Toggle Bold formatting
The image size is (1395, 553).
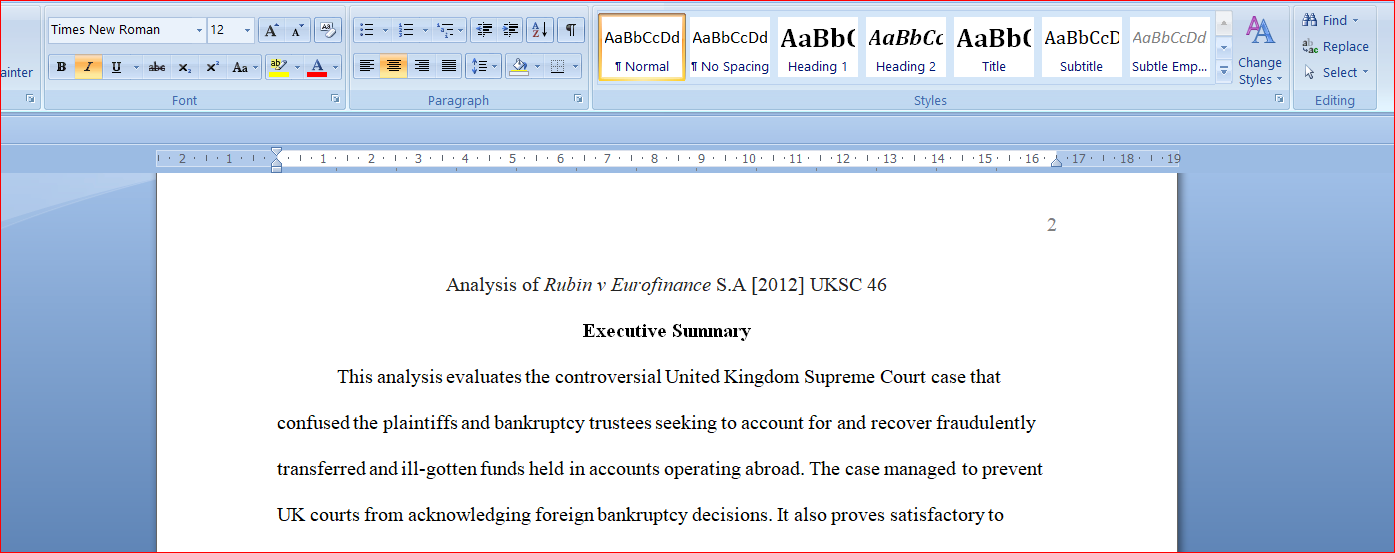click(61, 67)
